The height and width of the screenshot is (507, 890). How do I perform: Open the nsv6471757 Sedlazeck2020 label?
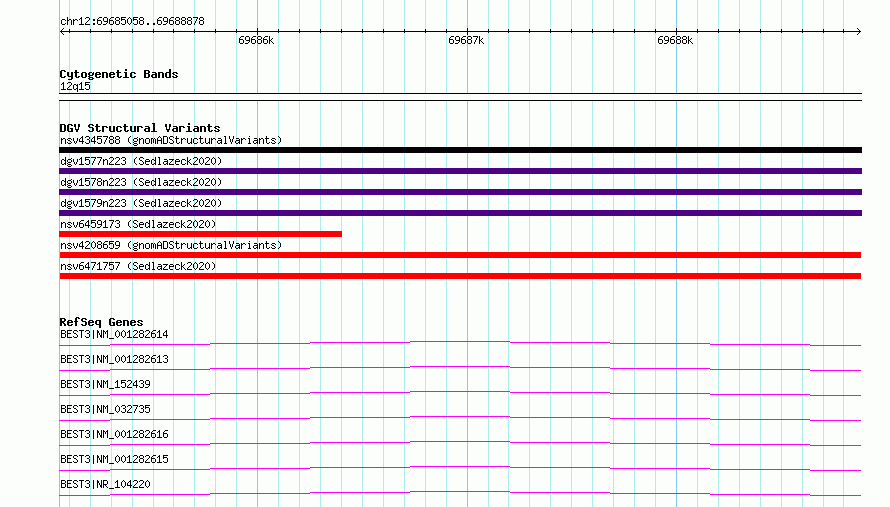click(138, 266)
